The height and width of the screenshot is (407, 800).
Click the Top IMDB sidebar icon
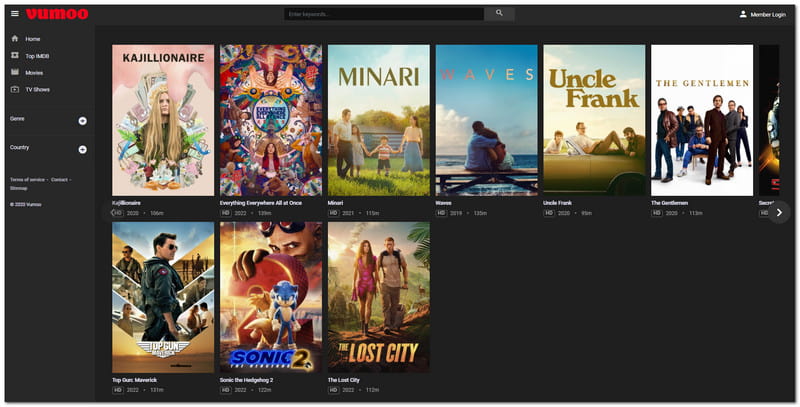click(x=15, y=56)
